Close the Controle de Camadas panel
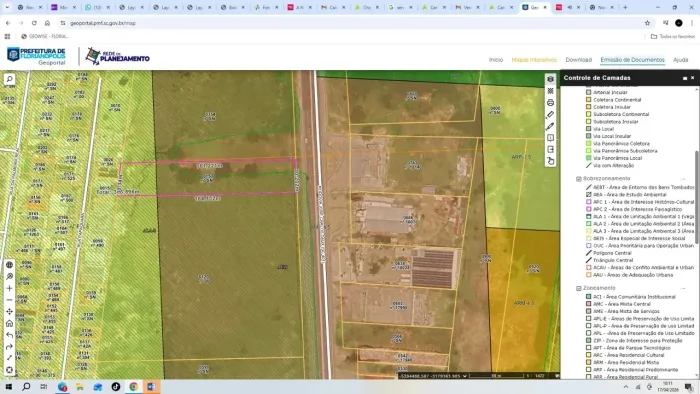The image size is (700, 394). point(692,78)
